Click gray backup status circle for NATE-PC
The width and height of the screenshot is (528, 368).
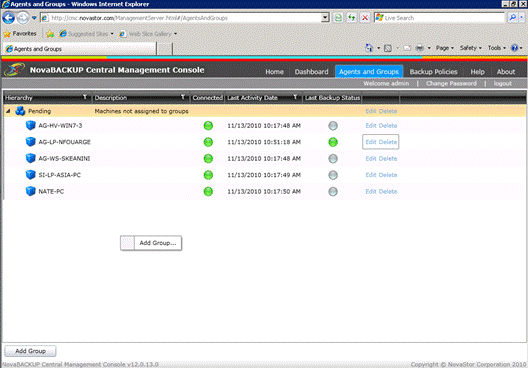tap(333, 191)
